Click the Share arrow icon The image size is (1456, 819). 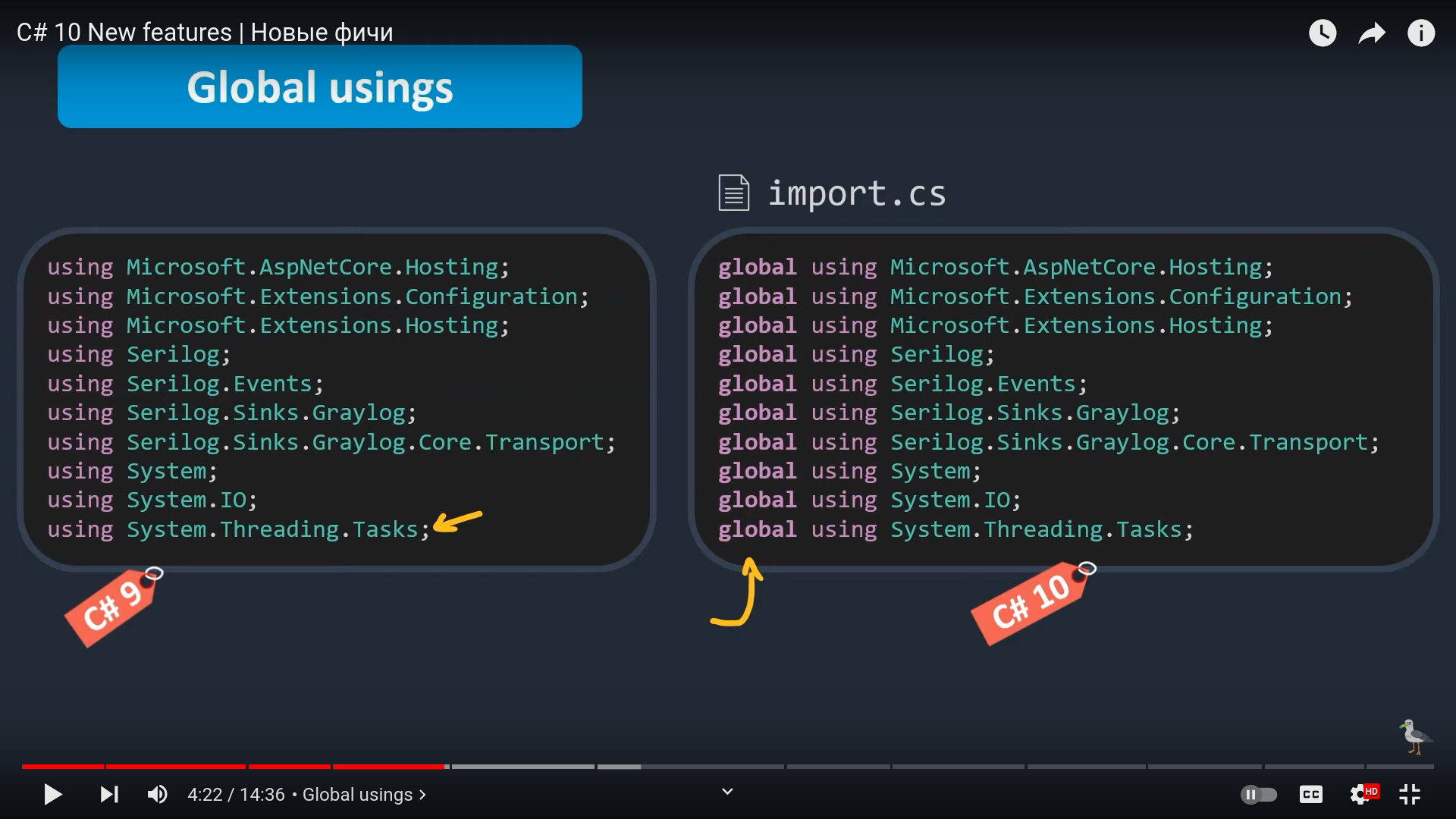pos(1372,33)
